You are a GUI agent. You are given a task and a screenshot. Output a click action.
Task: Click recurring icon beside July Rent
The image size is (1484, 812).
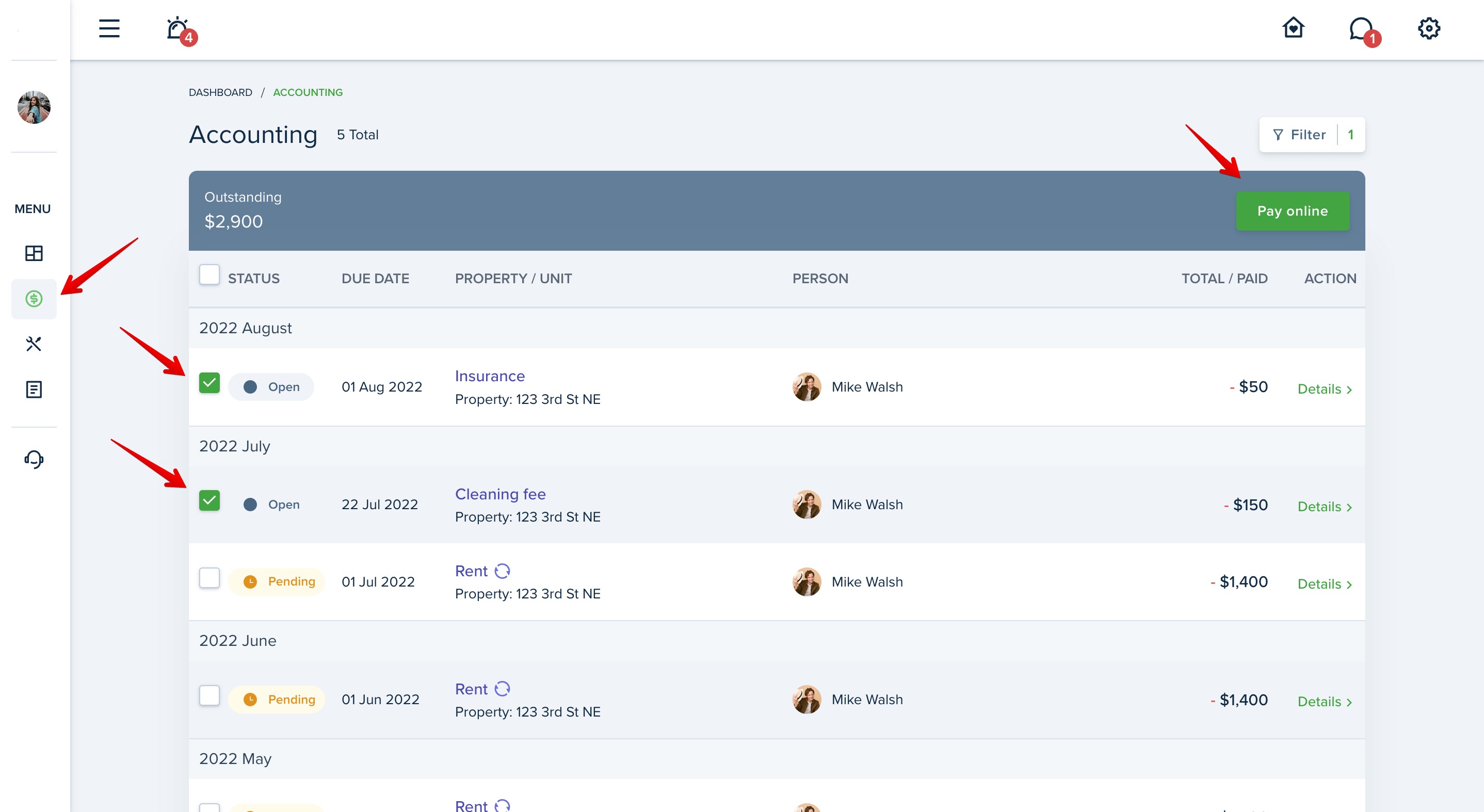point(503,571)
